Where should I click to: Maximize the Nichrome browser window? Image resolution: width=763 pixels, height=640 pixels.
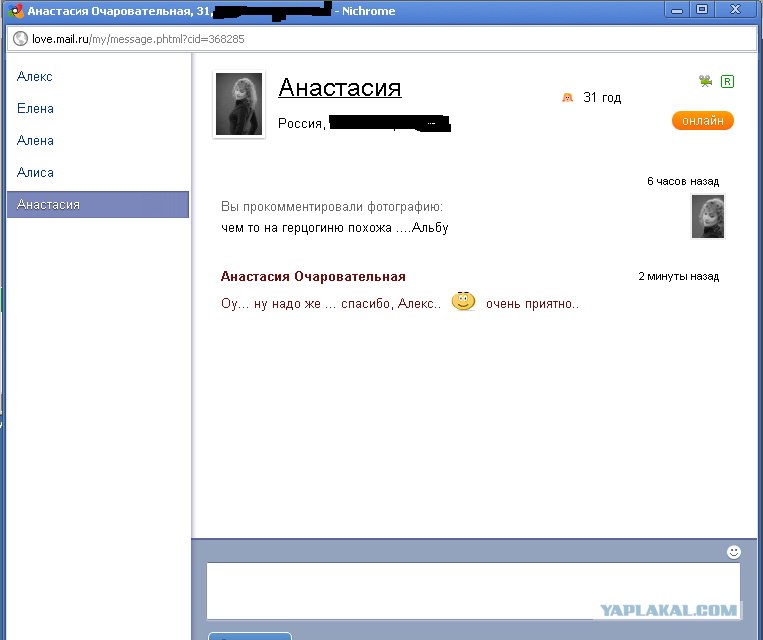(x=703, y=10)
